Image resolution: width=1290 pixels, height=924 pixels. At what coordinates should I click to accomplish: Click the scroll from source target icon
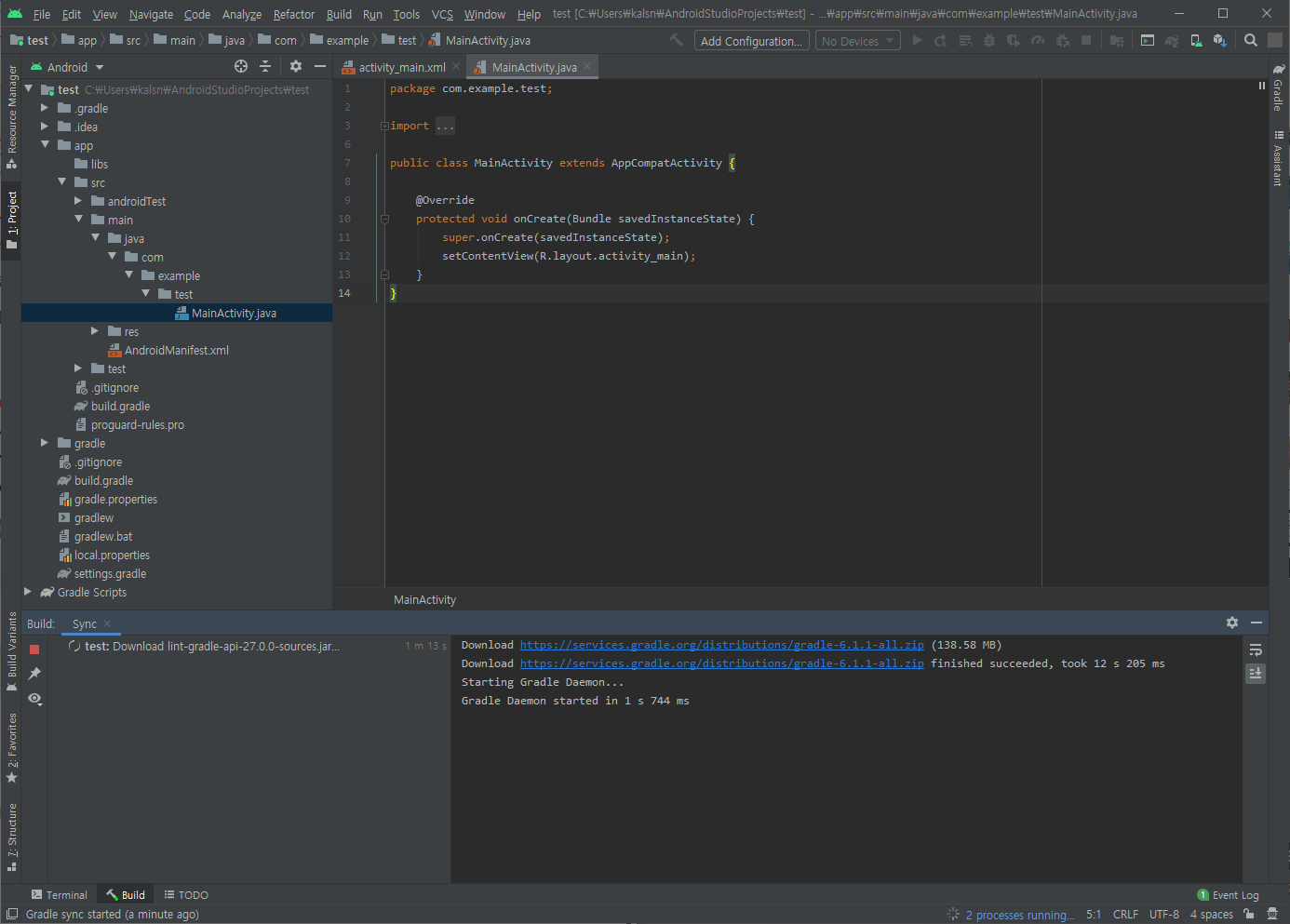tap(241, 66)
